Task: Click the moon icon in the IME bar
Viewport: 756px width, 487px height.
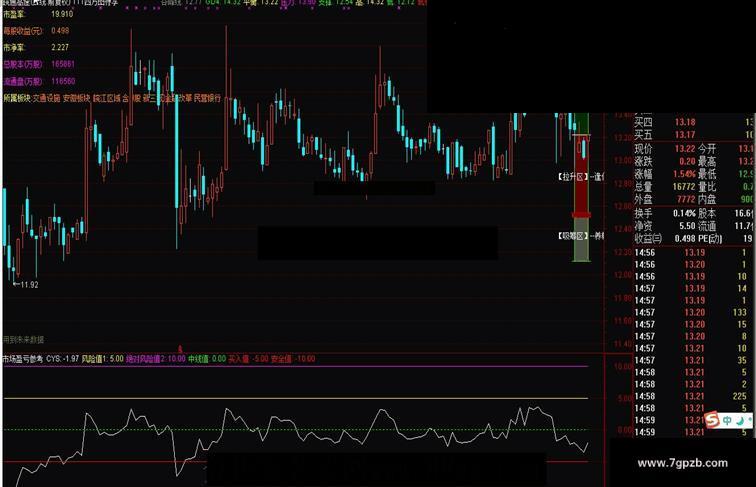Action: [x=740, y=420]
